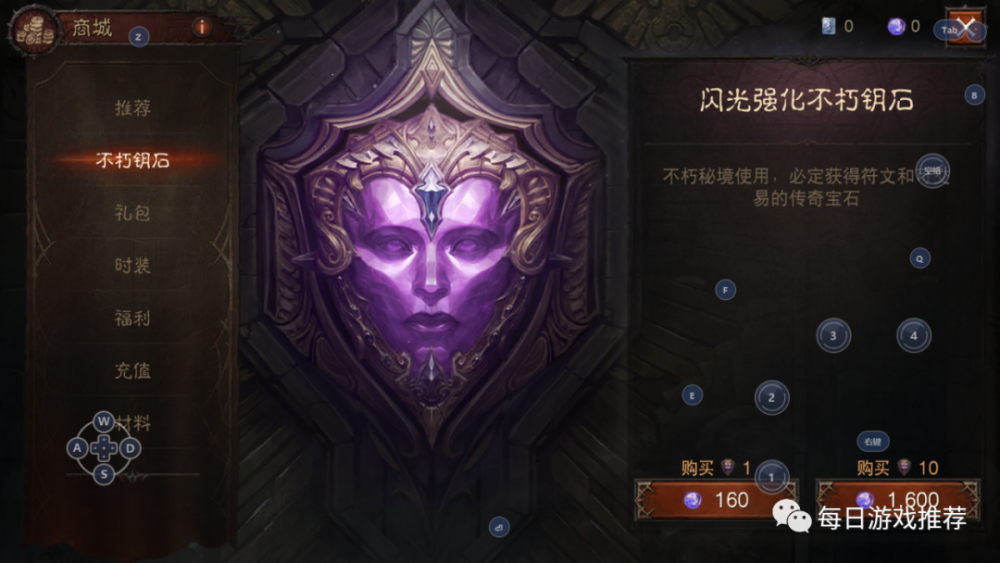The width and height of the screenshot is (1000, 563).
Task: Tap the circular skill key 2 overlay
Action: tap(772, 398)
